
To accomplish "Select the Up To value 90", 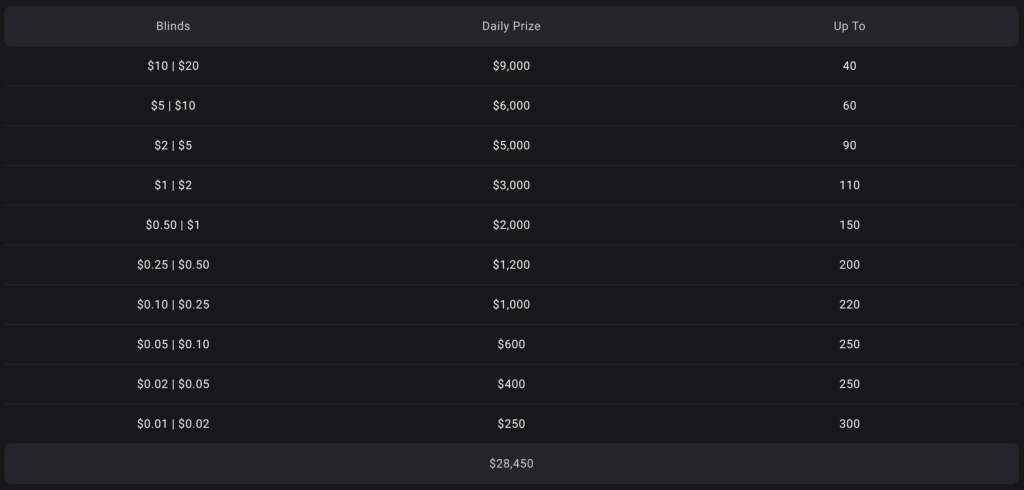I will point(849,146).
